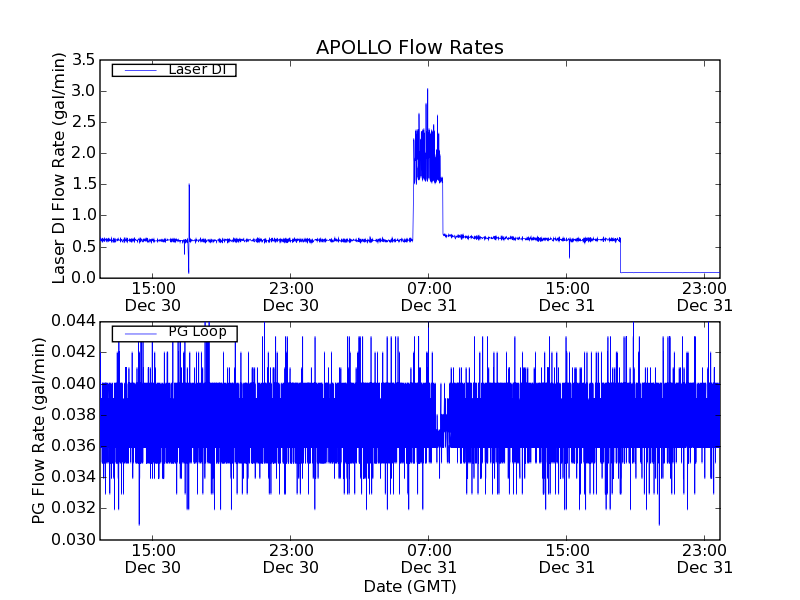Click the 0.040 tick label on bottom chart
Viewport: 800px width, 600px height.
coord(73,384)
